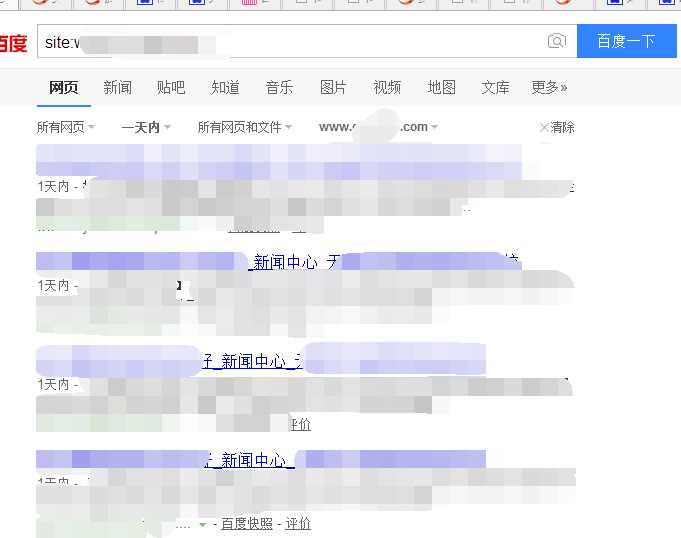Switch to the 新闻 tab
681x538 pixels.
point(118,88)
